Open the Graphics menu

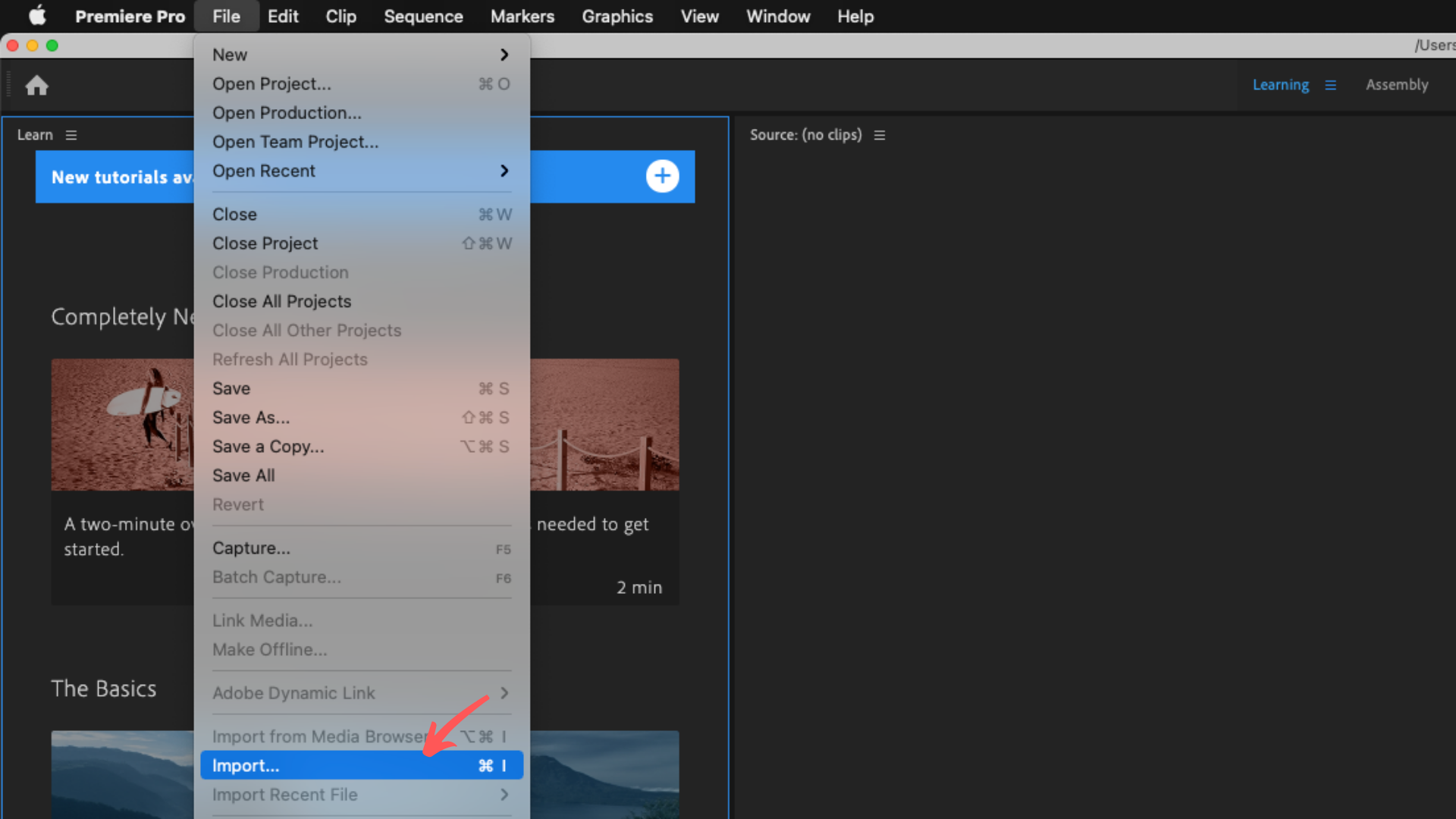(x=617, y=16)
